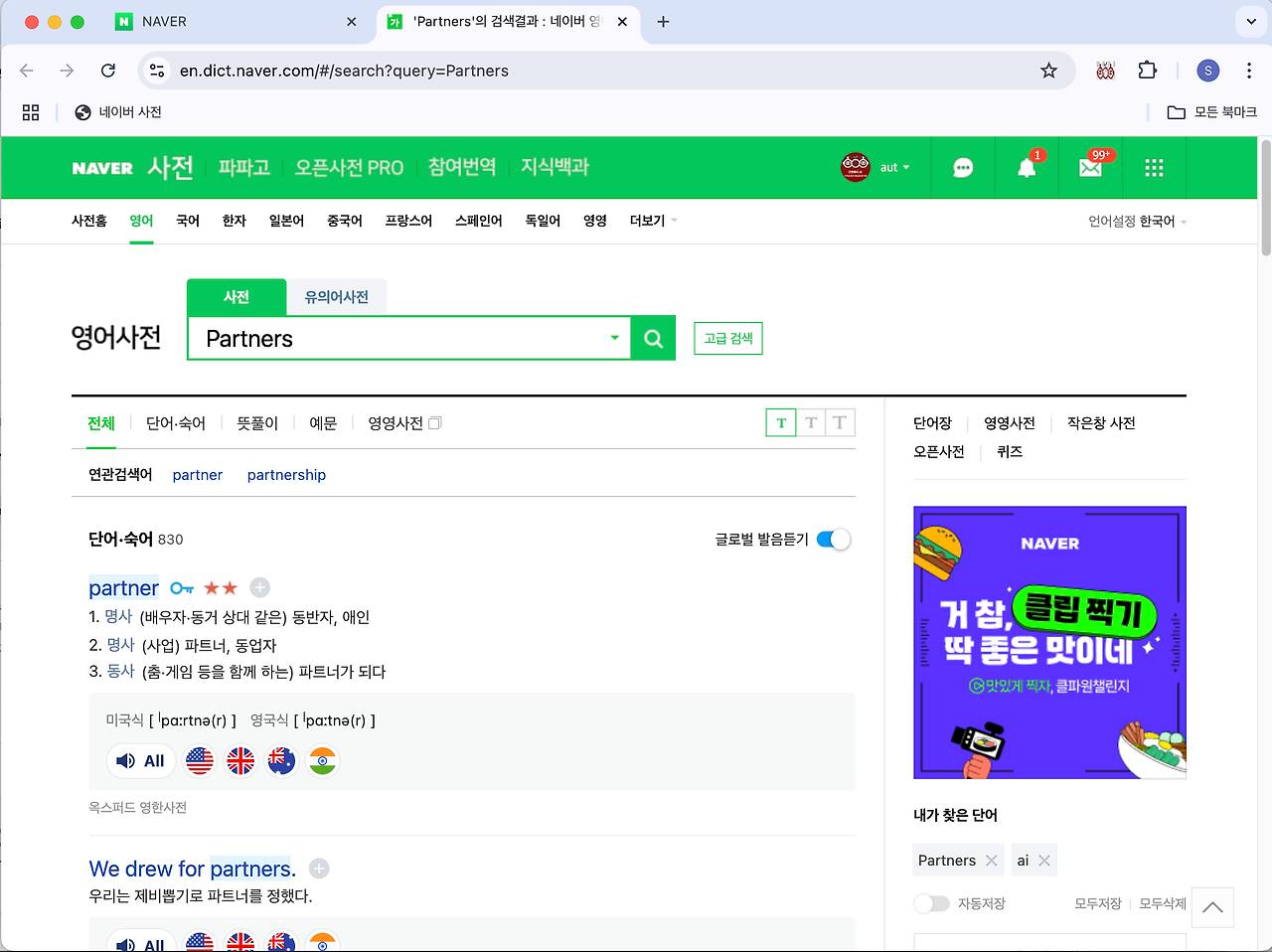Expand the search box suggestion dropdown arrow
This screenshot has width=1272, height=952.
[x=614, y=338]
